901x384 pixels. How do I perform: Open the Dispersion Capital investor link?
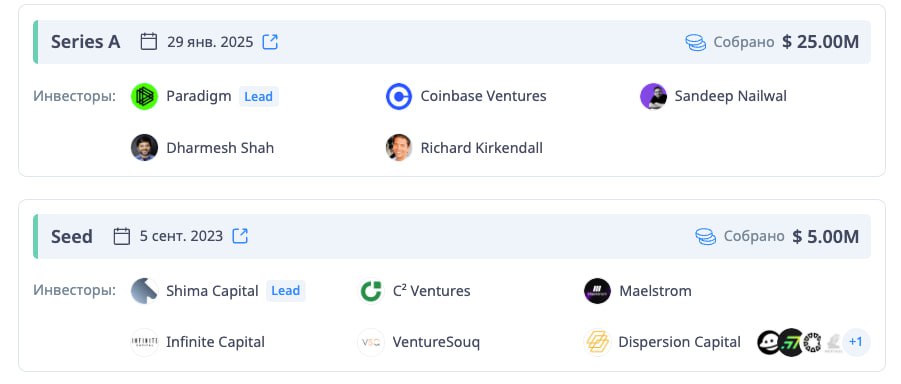[679, 342]
